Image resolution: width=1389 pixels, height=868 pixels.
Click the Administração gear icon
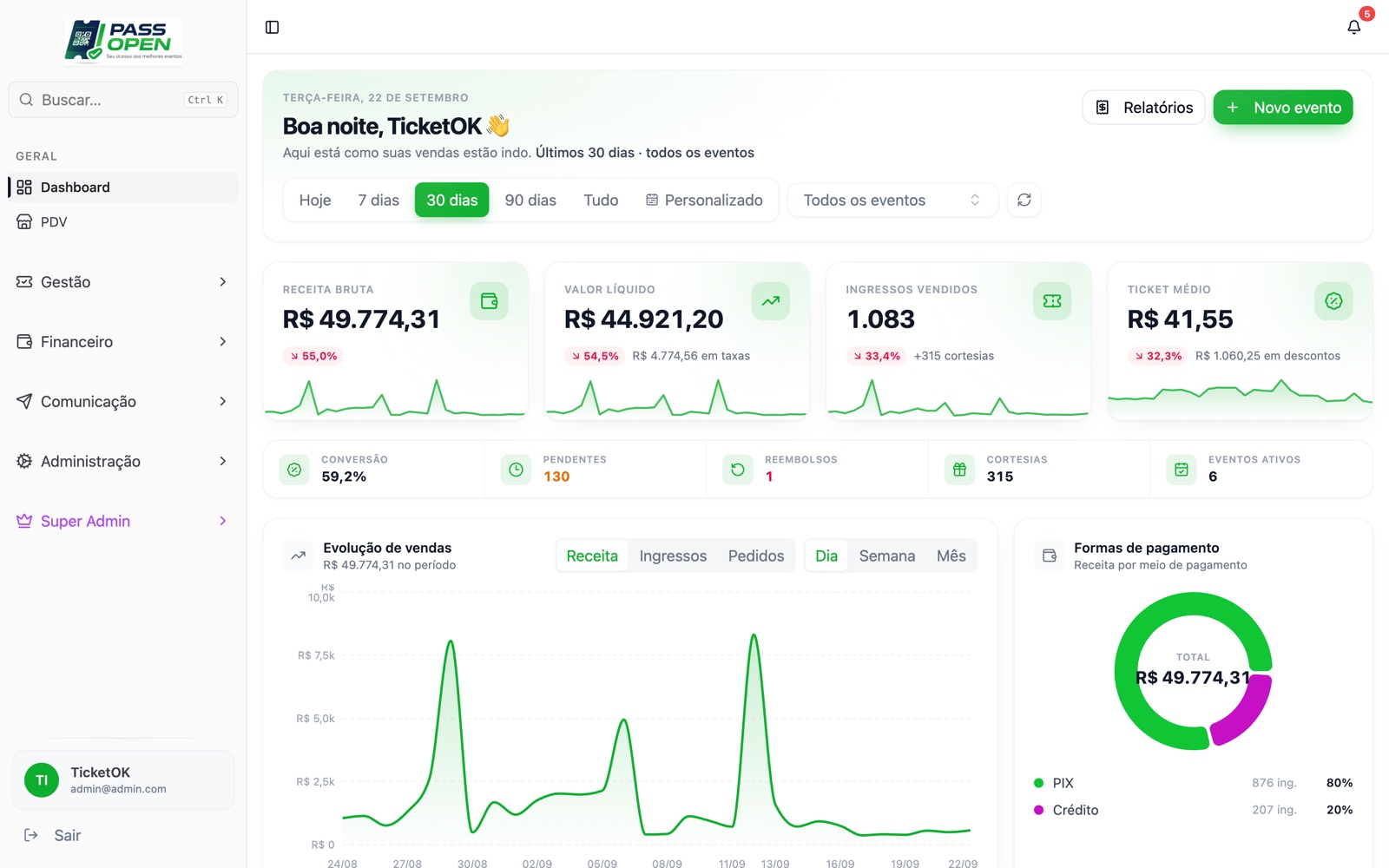pyautogui.click(x=24, y=461)
